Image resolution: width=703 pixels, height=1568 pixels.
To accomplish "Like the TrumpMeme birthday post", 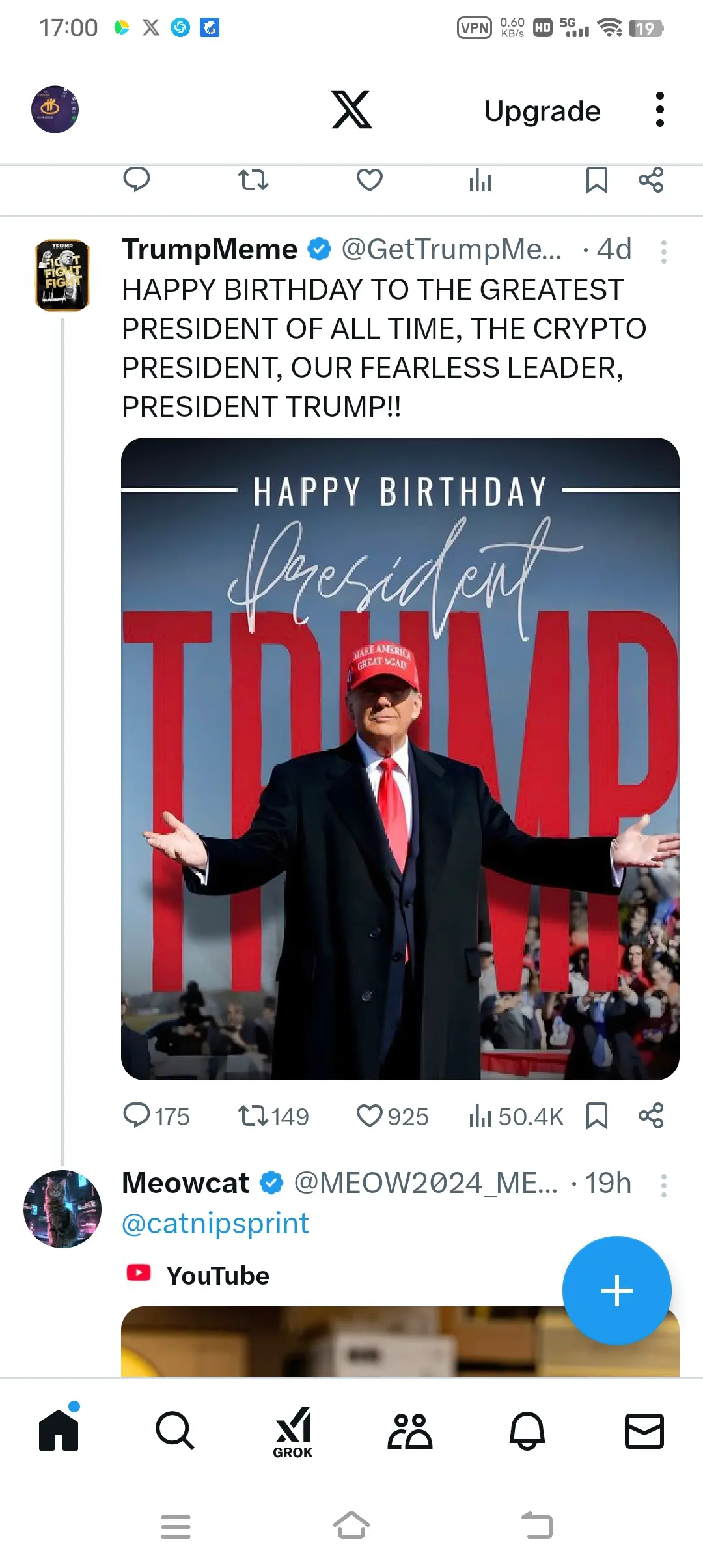I will click(393, 1116).
